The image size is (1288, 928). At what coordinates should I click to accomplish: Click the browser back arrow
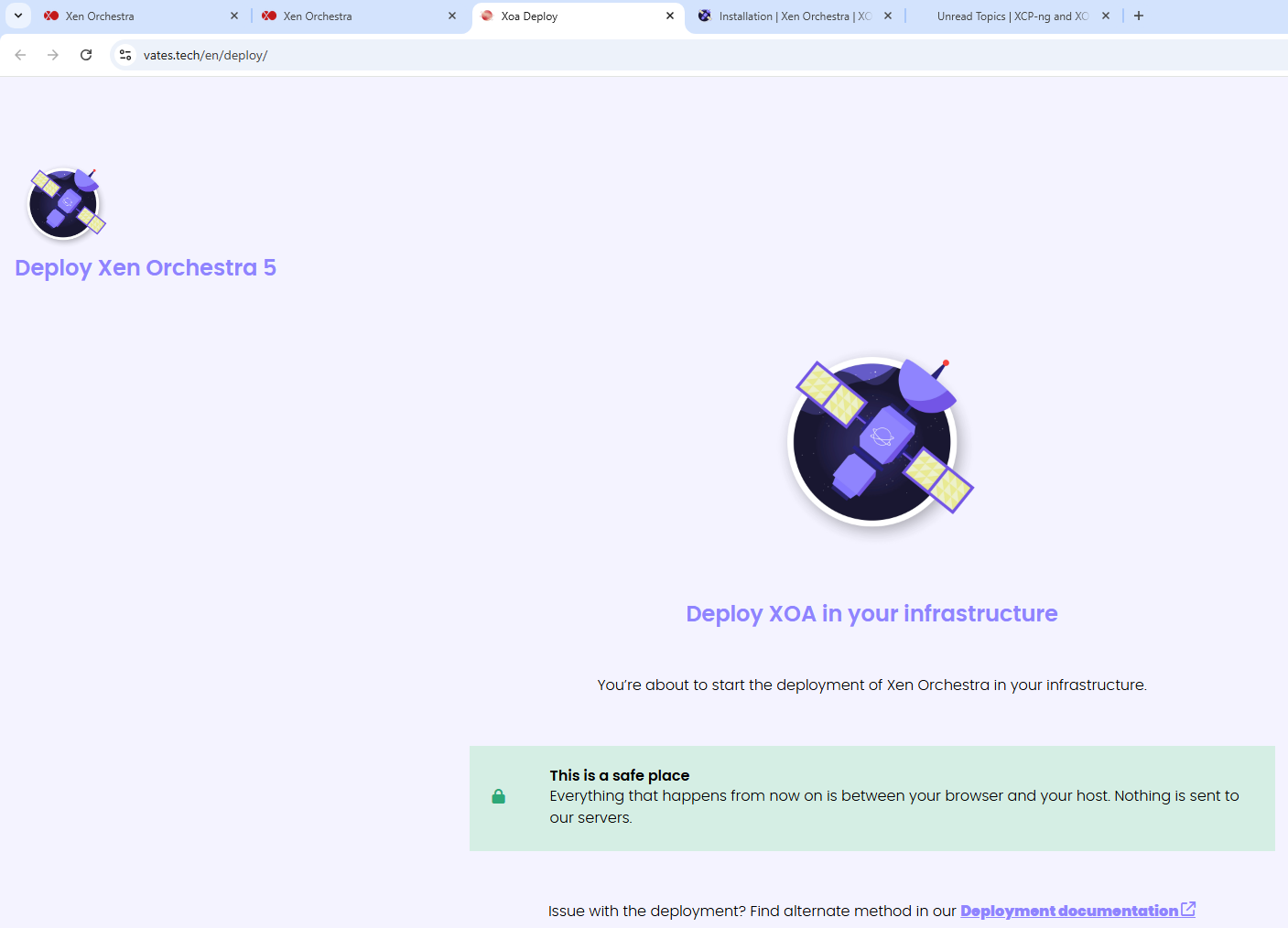coord(20,55)
